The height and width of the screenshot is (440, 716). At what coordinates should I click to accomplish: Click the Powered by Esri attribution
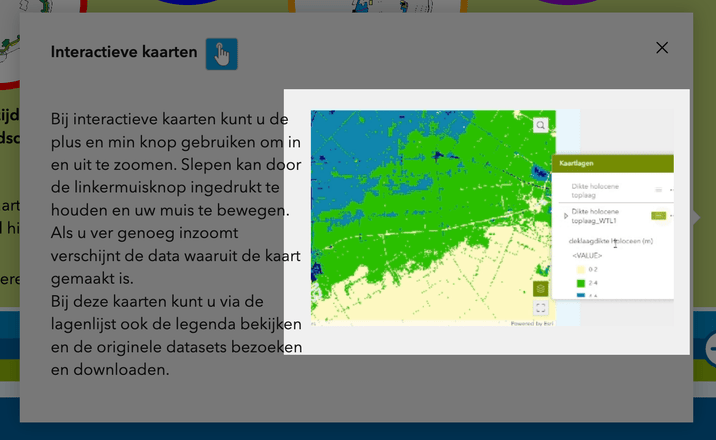click(x=530, y=323)
